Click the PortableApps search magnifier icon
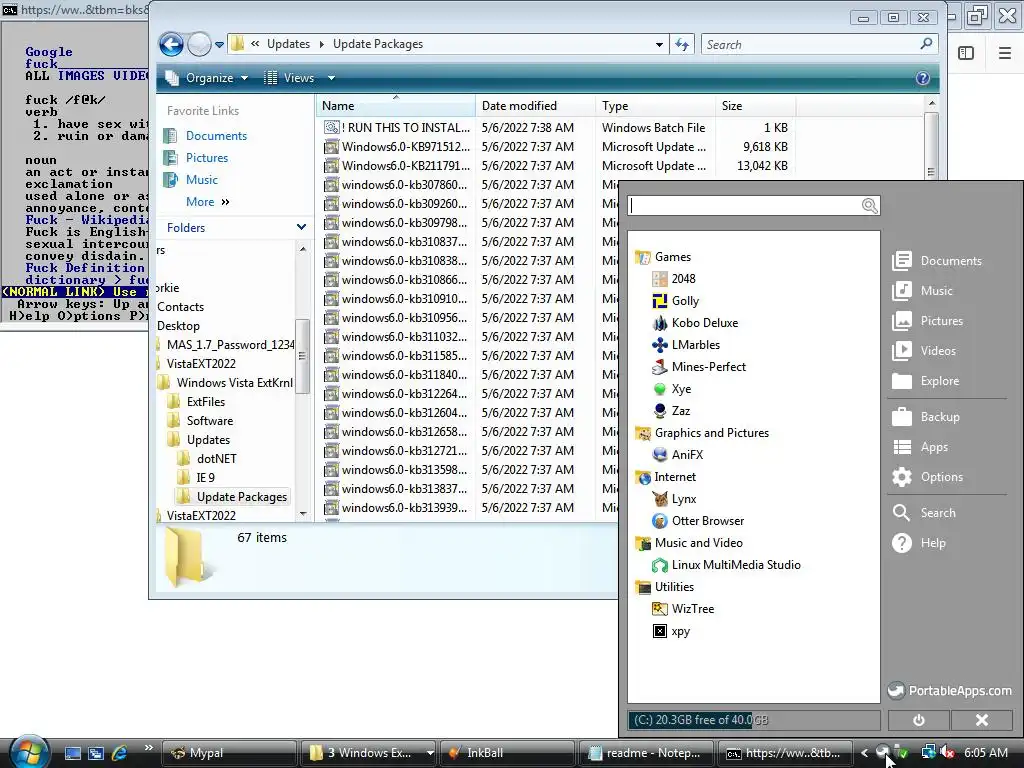1024x768 pixels. click(x=869, y=206)
